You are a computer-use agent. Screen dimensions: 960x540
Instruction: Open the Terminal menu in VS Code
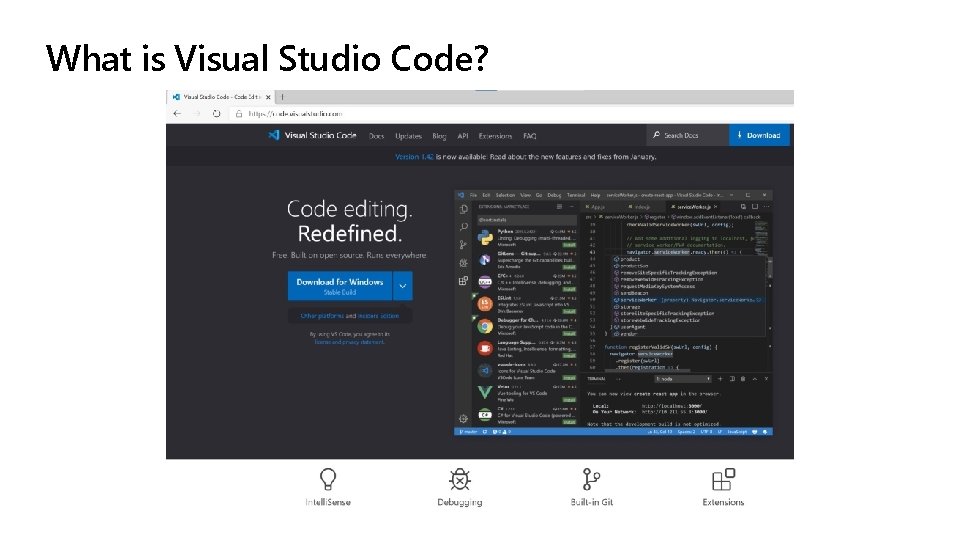(x=576, y=195)
